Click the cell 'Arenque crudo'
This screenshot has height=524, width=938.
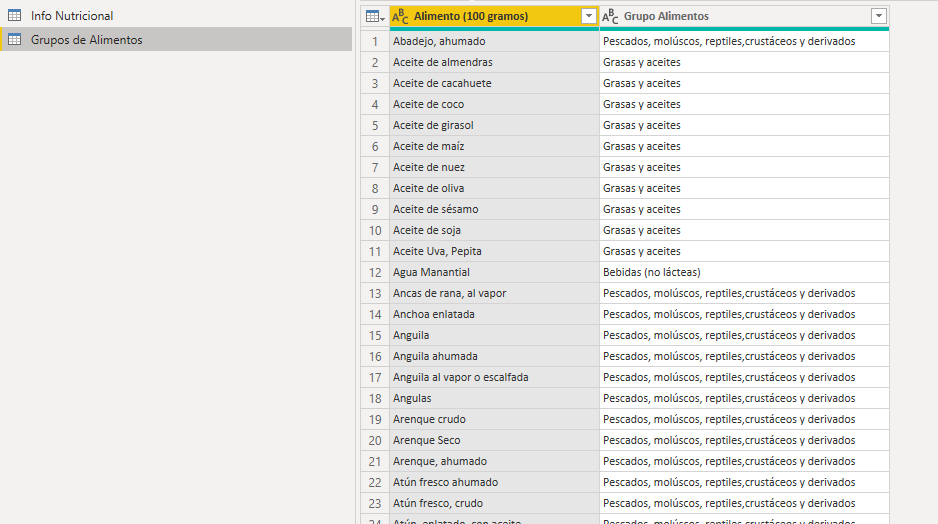click(494, 419)
